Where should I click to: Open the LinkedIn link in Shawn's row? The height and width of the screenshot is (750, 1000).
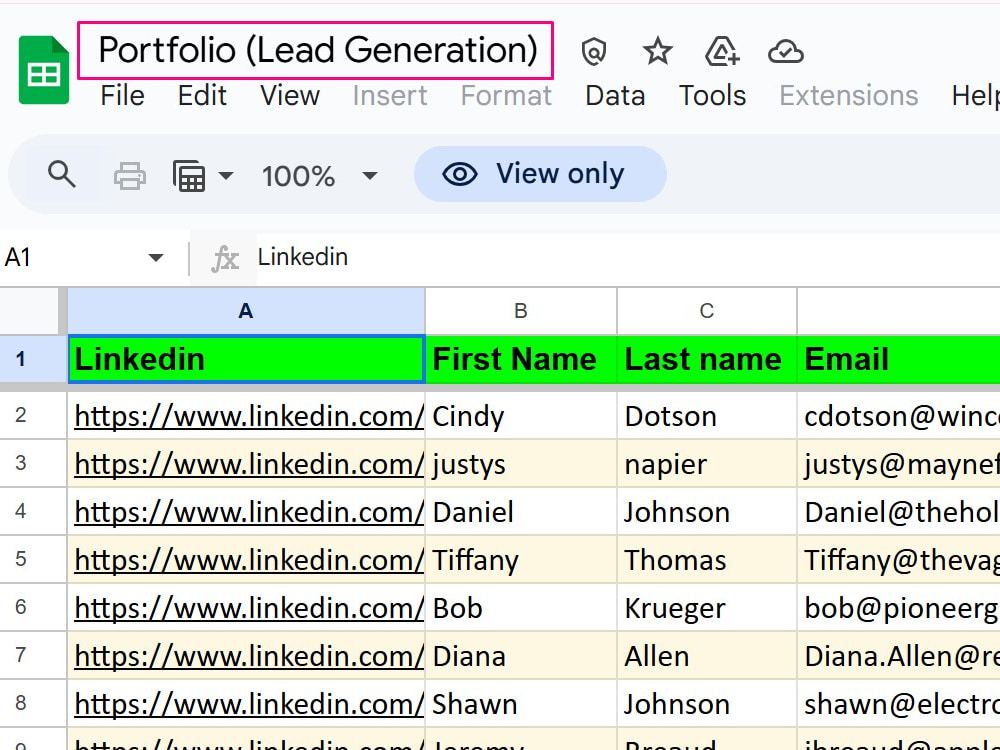click(249, 704)
